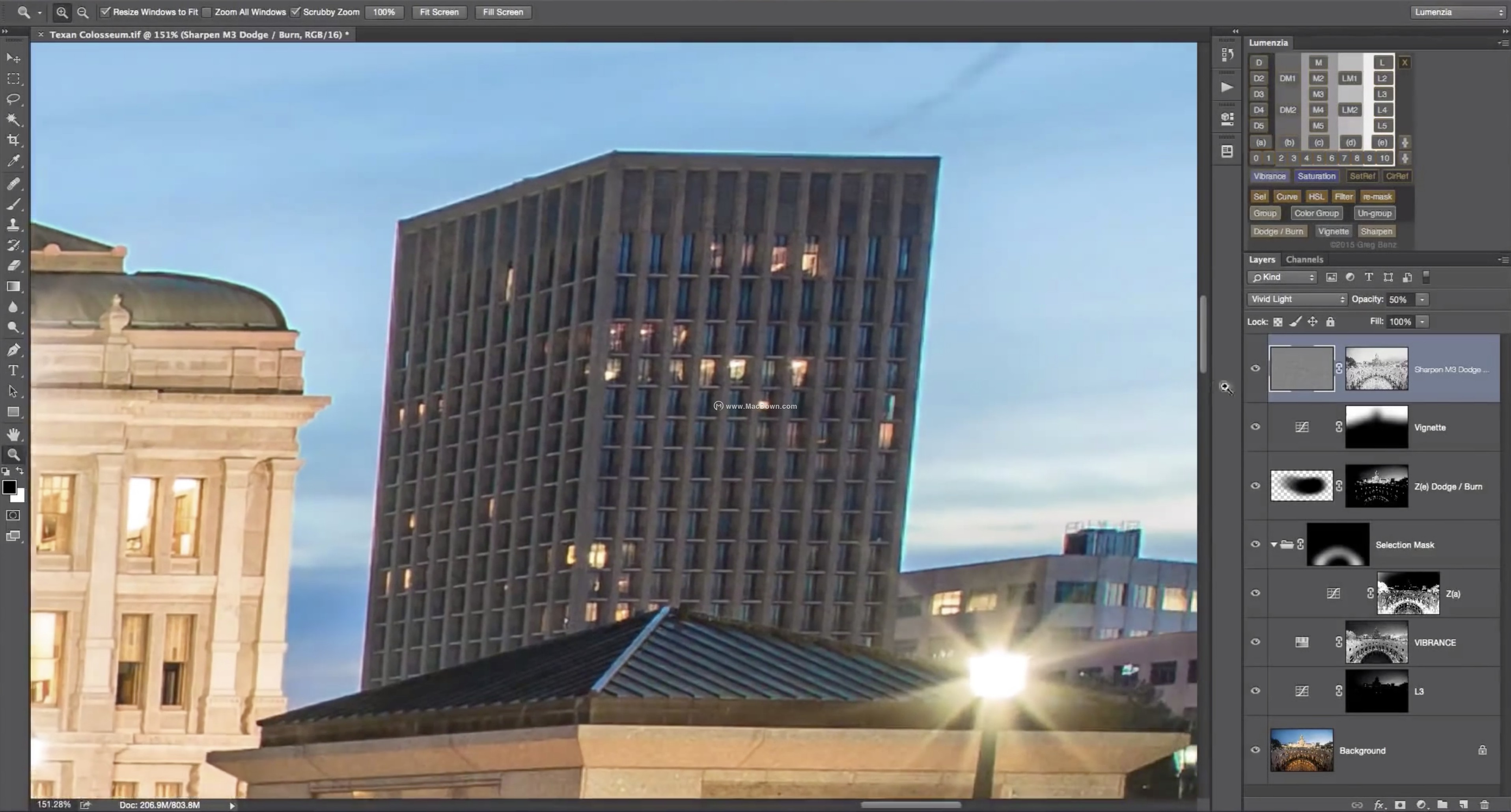Viewport: 1511px width, 812px height.
Task: Click the Fit Screen button
Action: click(439, 12)
